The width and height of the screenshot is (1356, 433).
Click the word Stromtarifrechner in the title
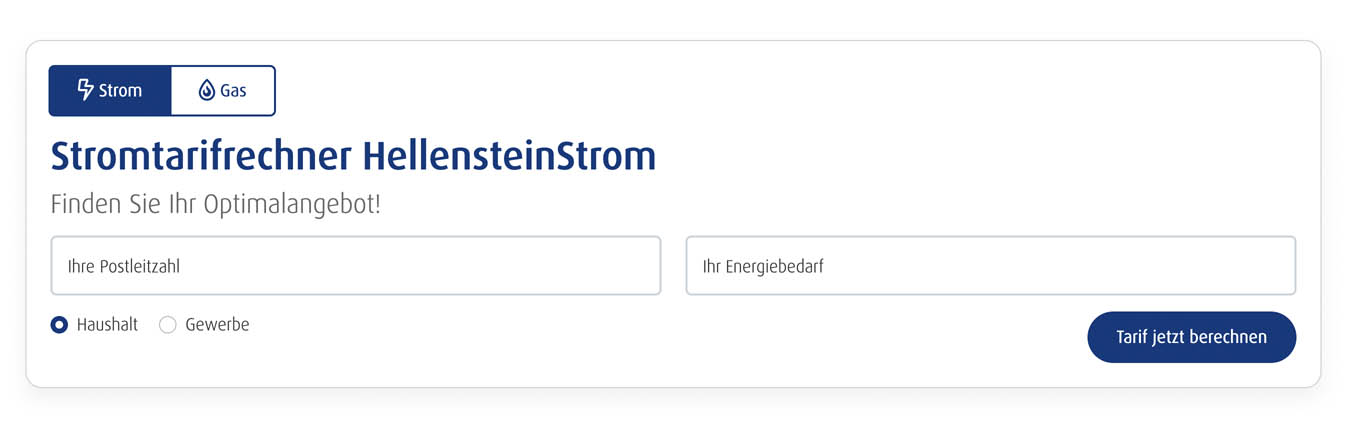click(x=201, y=157)
